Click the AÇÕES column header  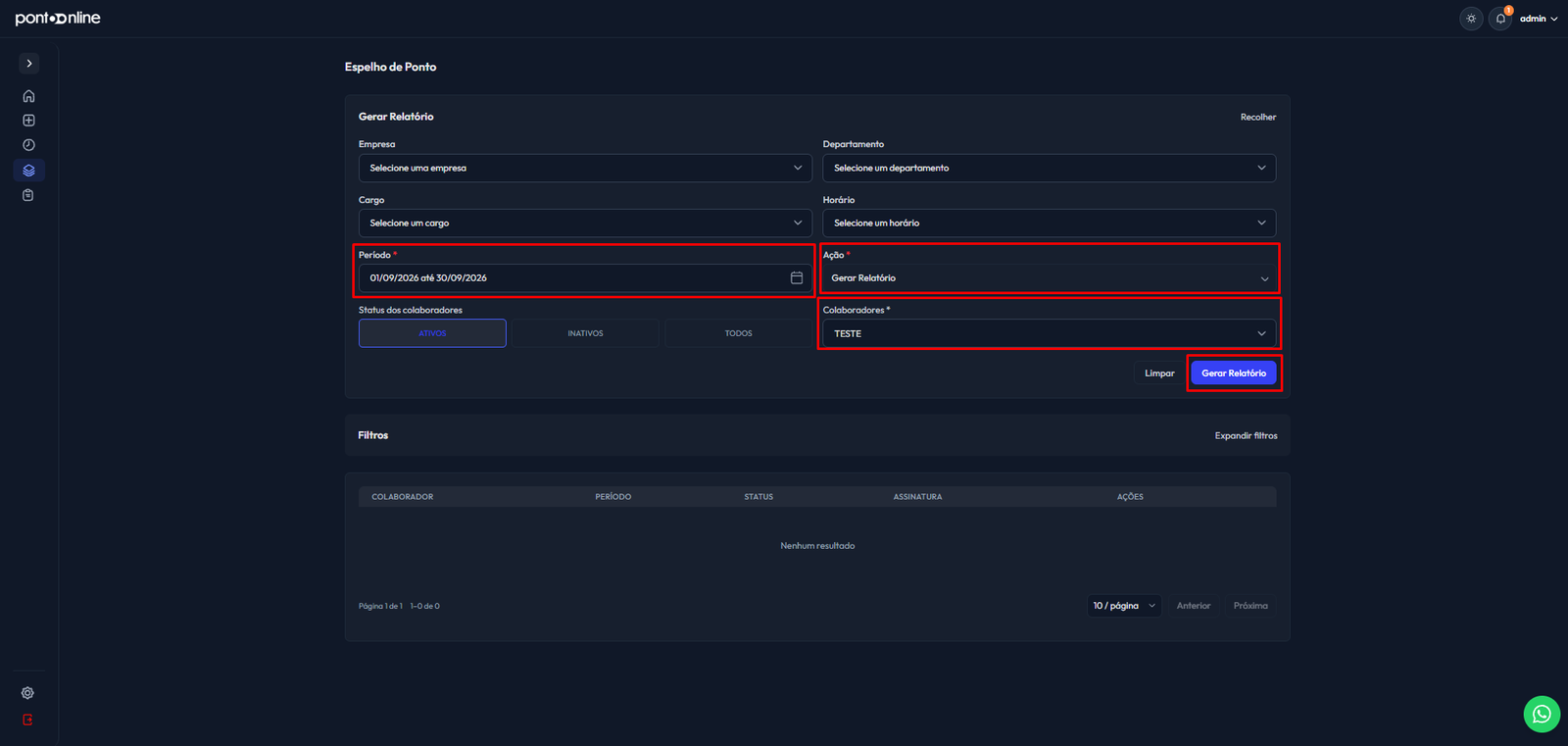pos(1130,497)
